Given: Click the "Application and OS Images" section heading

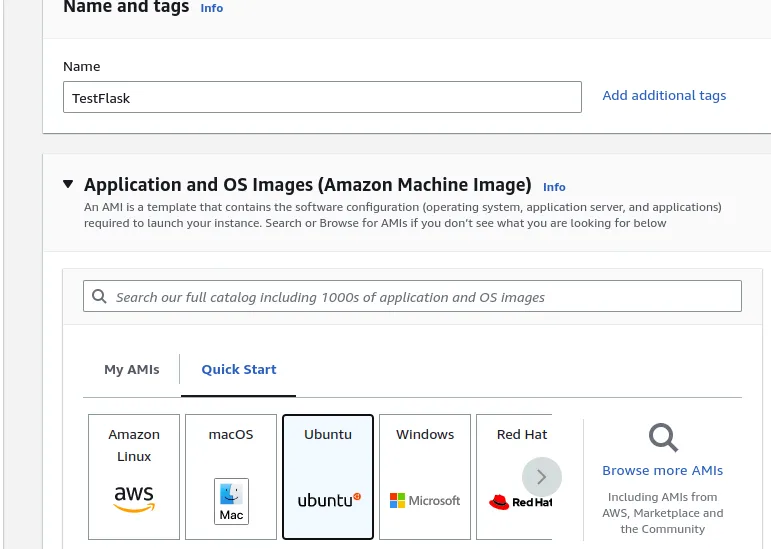Looking at the screenshot, I should coord(307,185).
